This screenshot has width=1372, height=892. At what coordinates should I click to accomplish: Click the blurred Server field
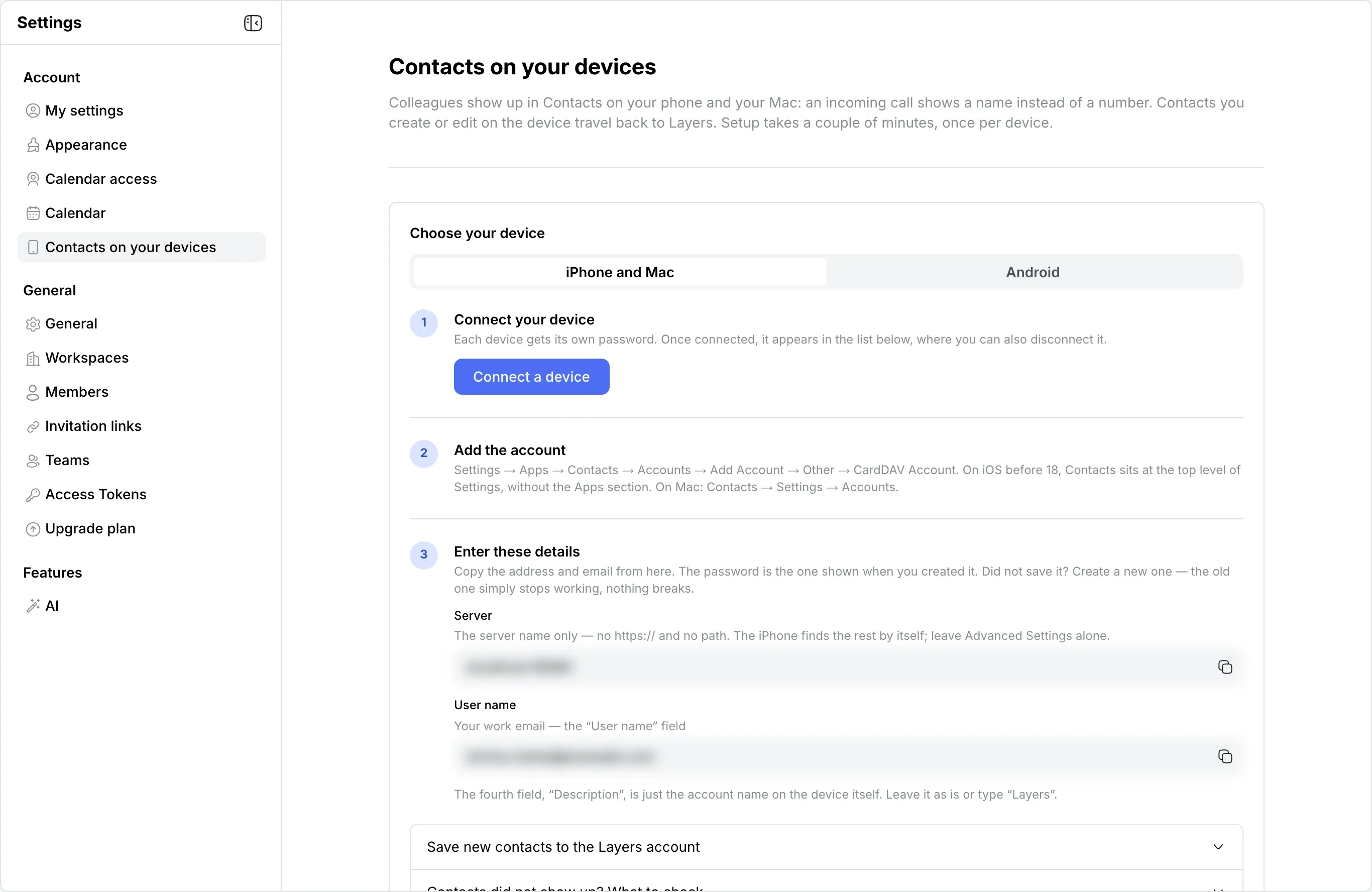click(x=847, y=667)
